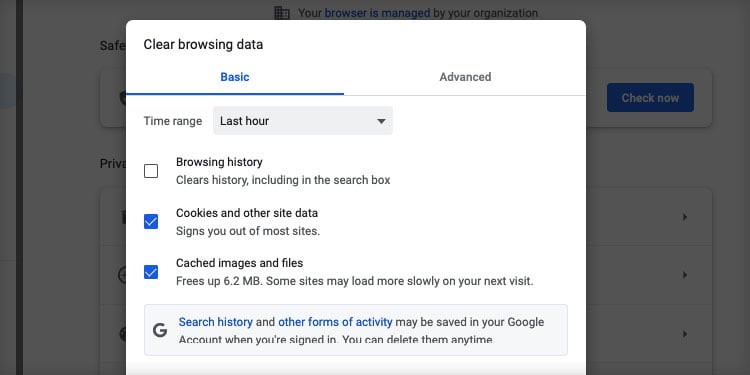
Task: Click the Browsing history label text
Action: 219,162
